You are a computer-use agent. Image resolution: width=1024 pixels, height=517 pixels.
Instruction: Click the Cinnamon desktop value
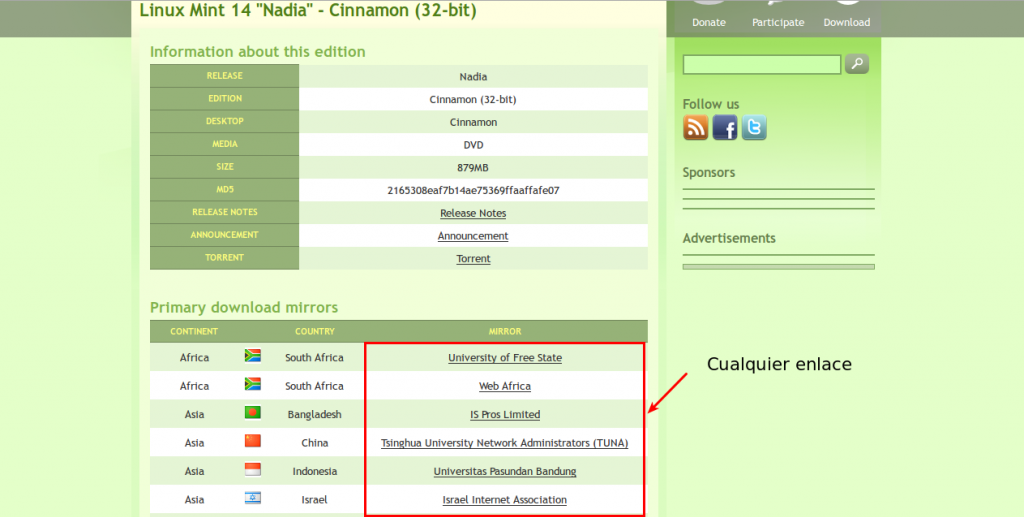point(473,122)
